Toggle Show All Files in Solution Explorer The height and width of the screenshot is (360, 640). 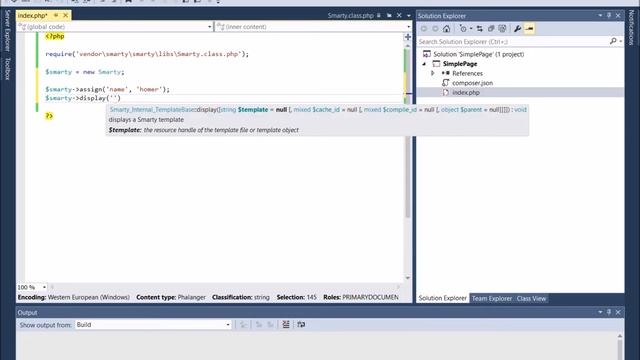pos(502,29)
